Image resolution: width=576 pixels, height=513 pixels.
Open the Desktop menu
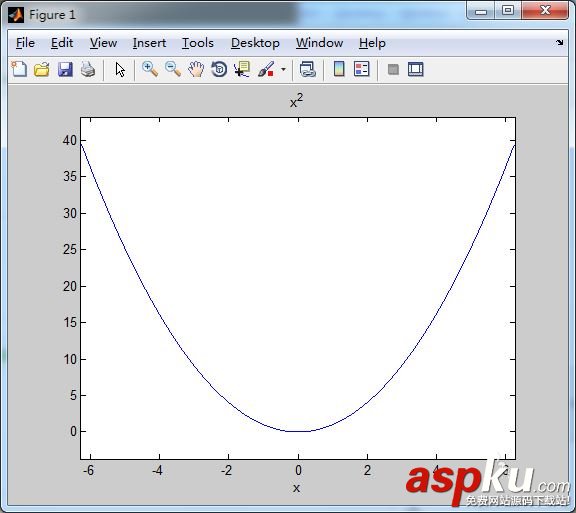click(x=255, y=43)
